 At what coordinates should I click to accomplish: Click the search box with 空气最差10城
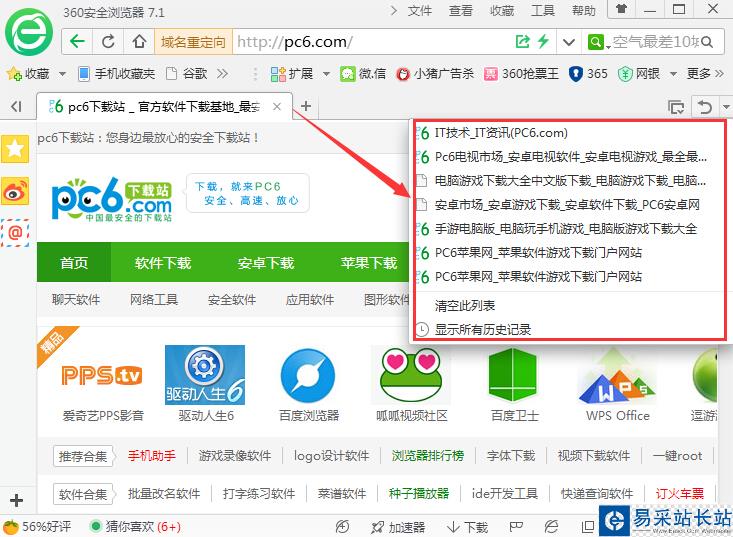(656, 42)
